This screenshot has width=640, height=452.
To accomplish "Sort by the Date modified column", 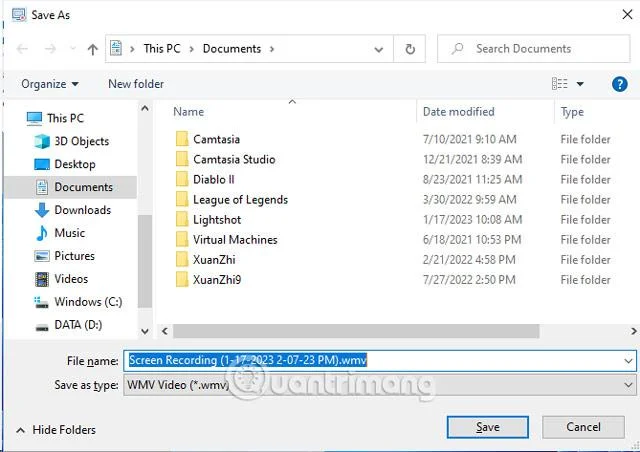I will (458, 111).
